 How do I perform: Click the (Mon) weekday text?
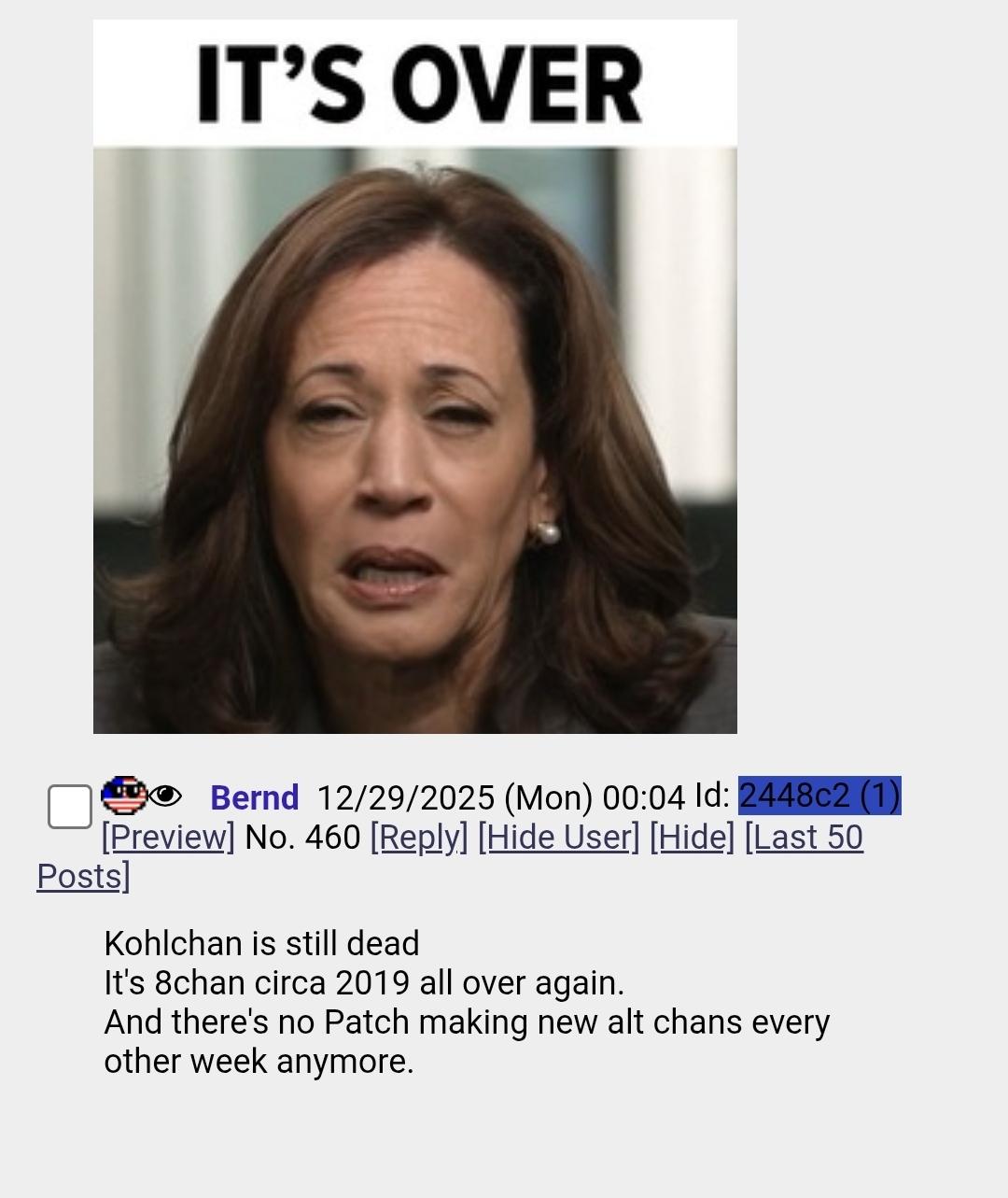click(548, 798)
